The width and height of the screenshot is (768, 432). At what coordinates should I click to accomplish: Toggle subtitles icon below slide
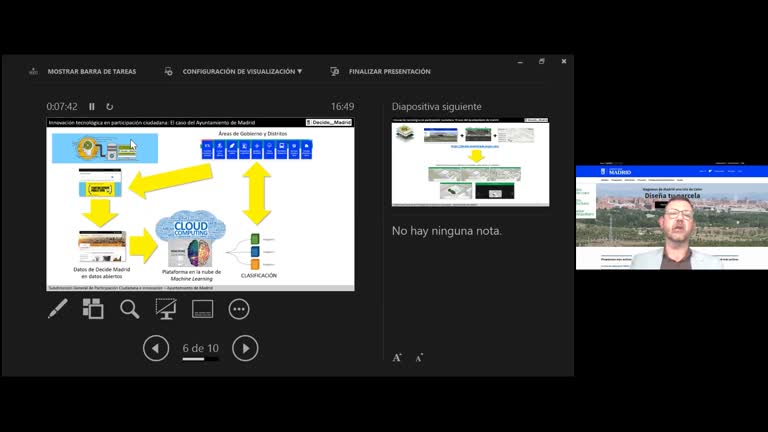pyautogui.click(x=202, y=309)
